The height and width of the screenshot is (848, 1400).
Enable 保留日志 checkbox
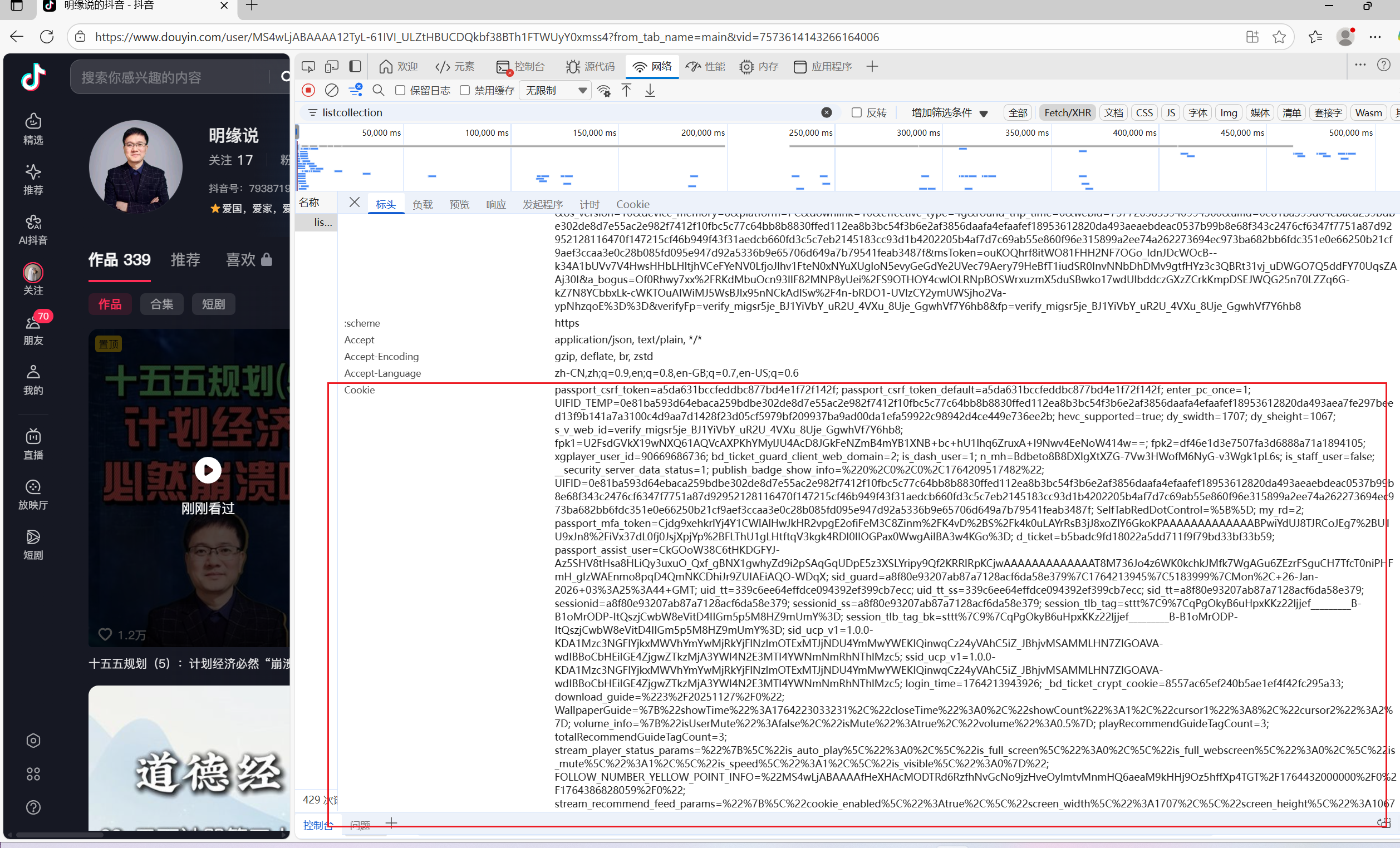click(401, 90)
